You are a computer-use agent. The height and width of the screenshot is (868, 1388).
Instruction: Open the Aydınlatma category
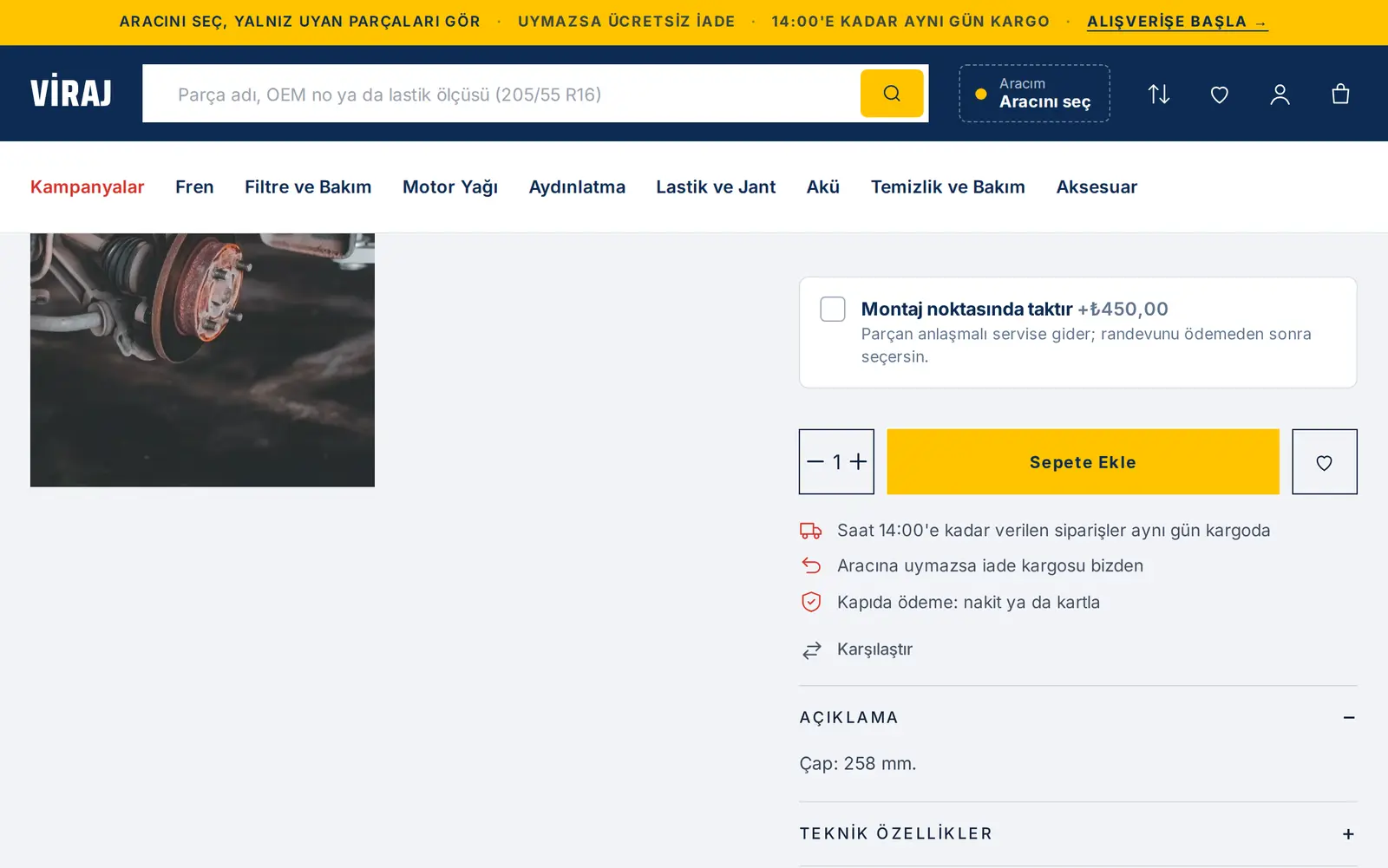pos(577,187)
